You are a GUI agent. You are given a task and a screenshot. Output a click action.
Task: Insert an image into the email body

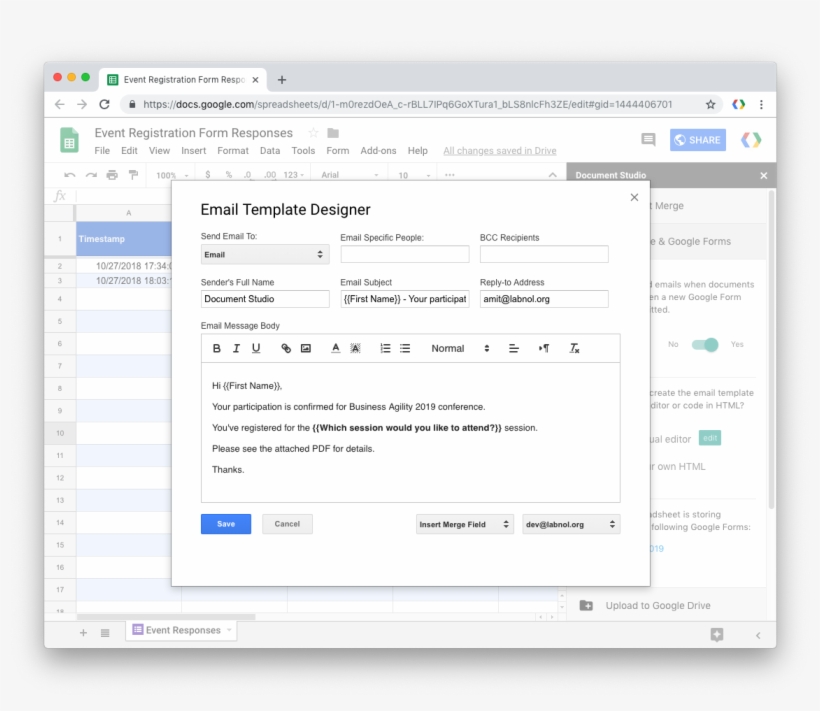coord(305,348)
